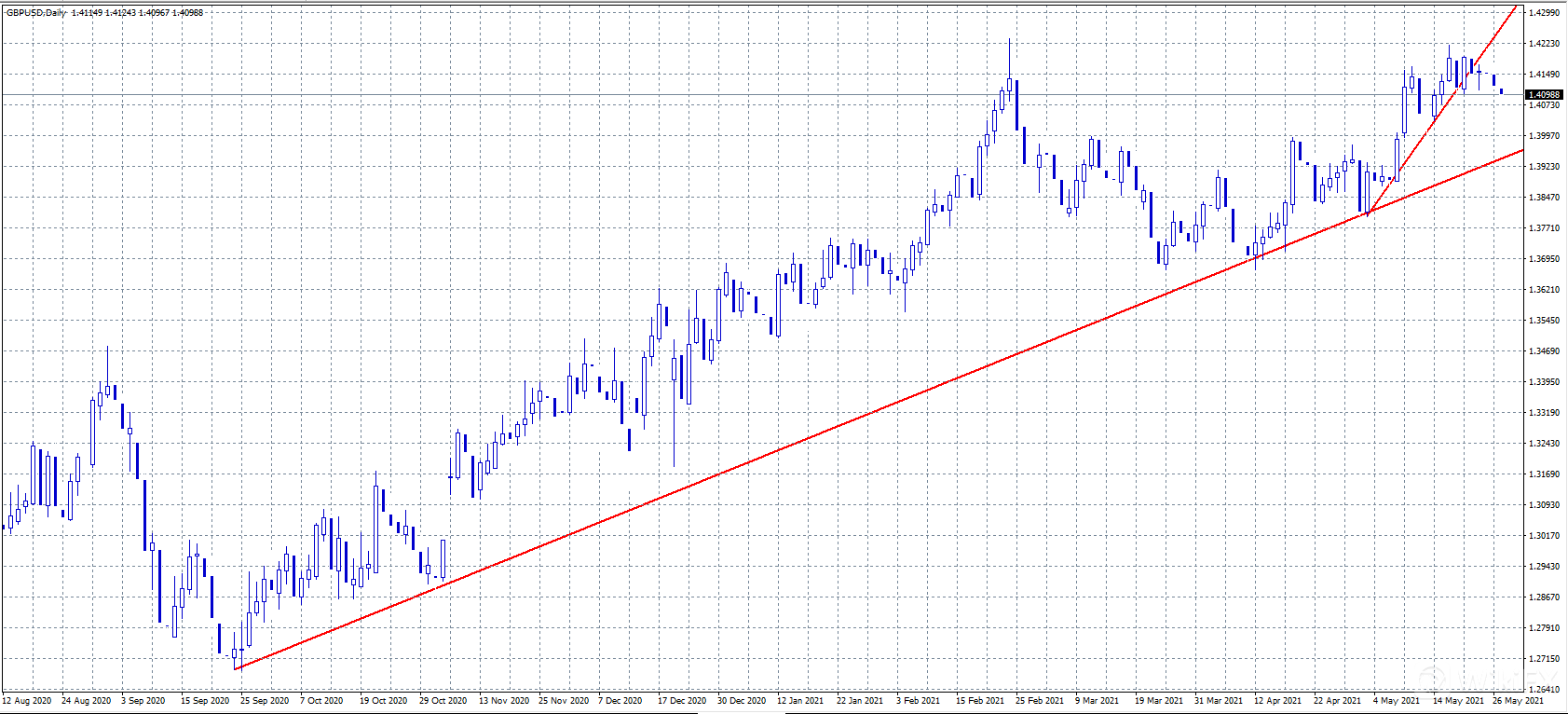
Task: Click the 1.42990 price axis label
Action: click(1545, 13)
